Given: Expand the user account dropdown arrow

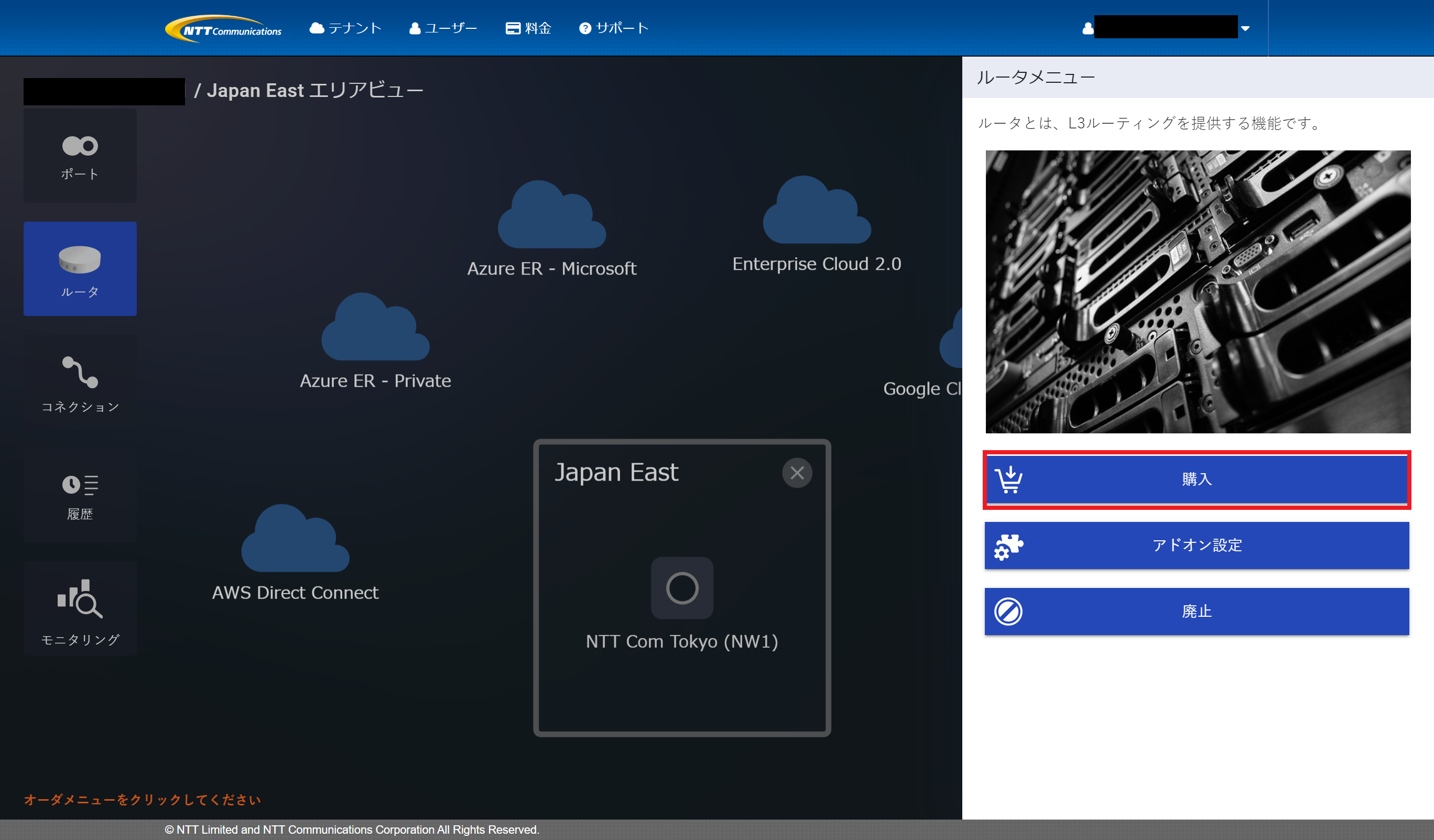Looking at the screenshot, I should click(1245, 28).
